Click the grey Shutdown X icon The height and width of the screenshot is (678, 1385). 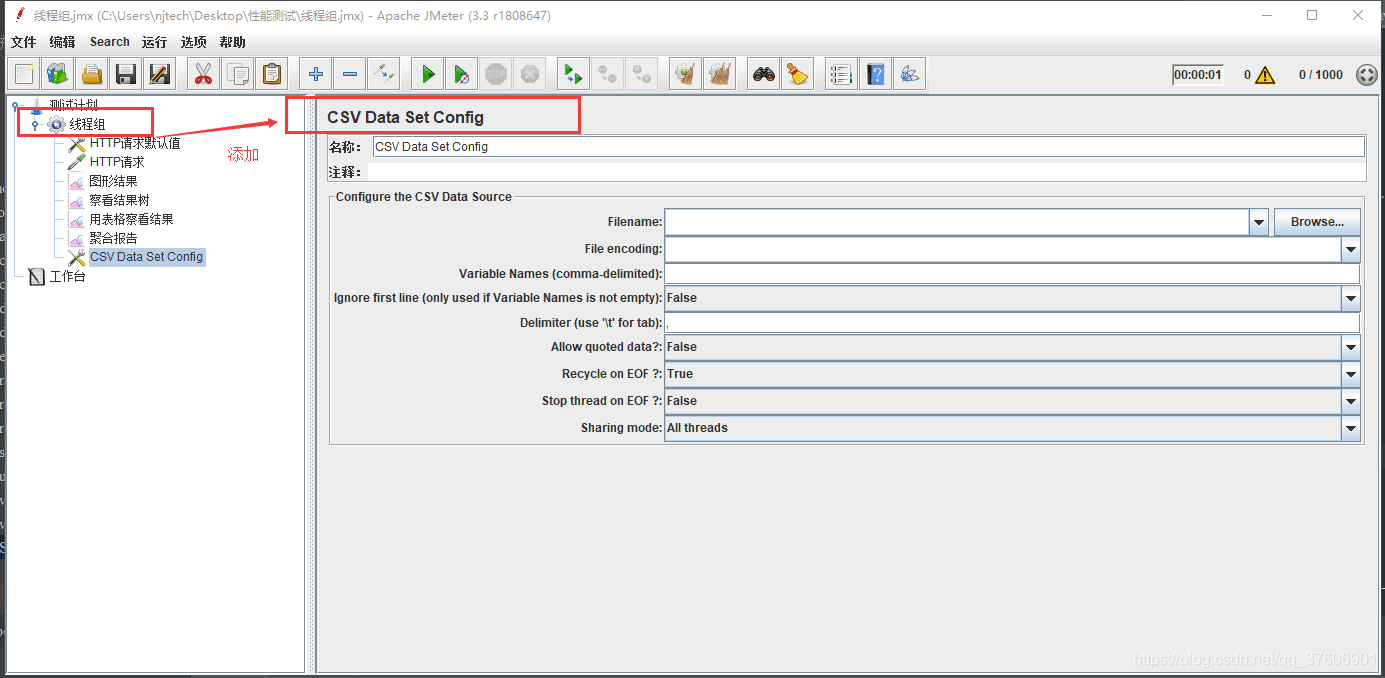pos(530,74)
